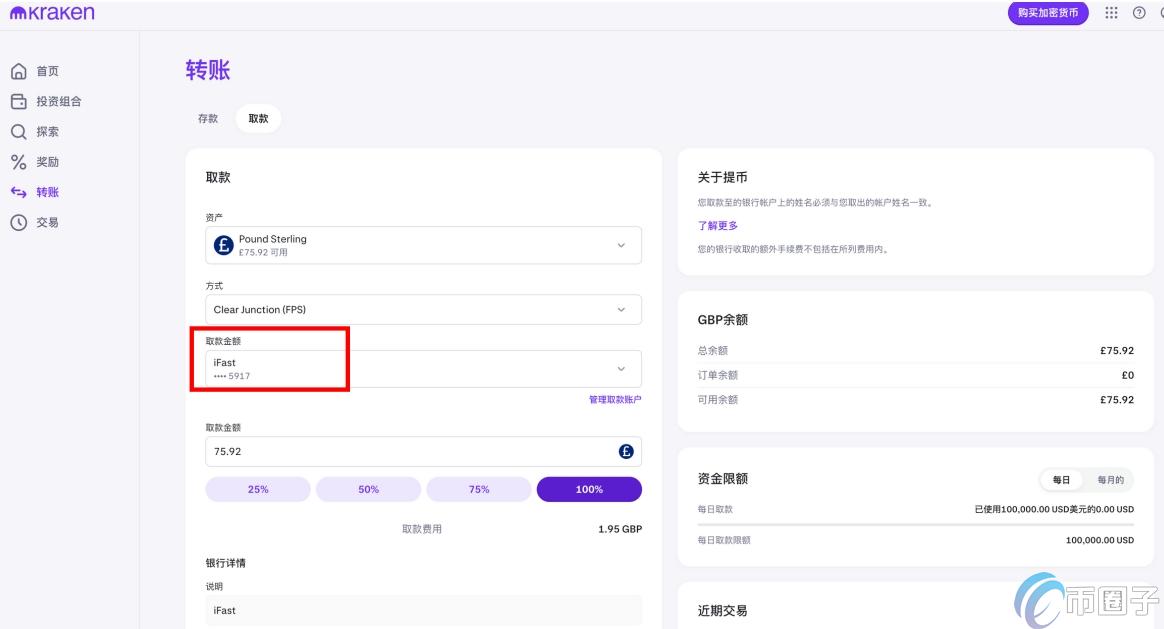Screen dimensions: 1164x629
Task: Switch to the 存款 tab
Action: point(207,118)
